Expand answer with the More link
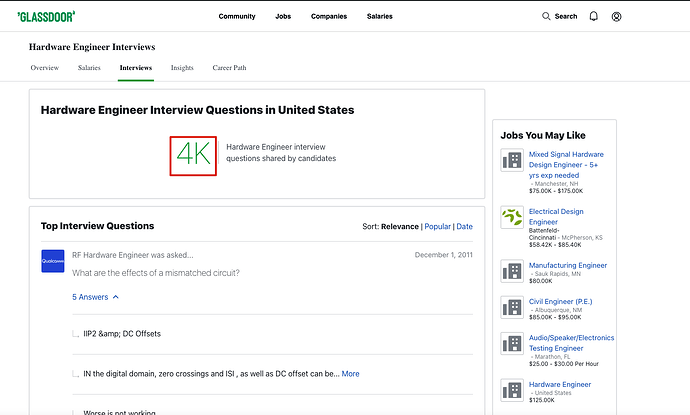 tap(350, 374)
